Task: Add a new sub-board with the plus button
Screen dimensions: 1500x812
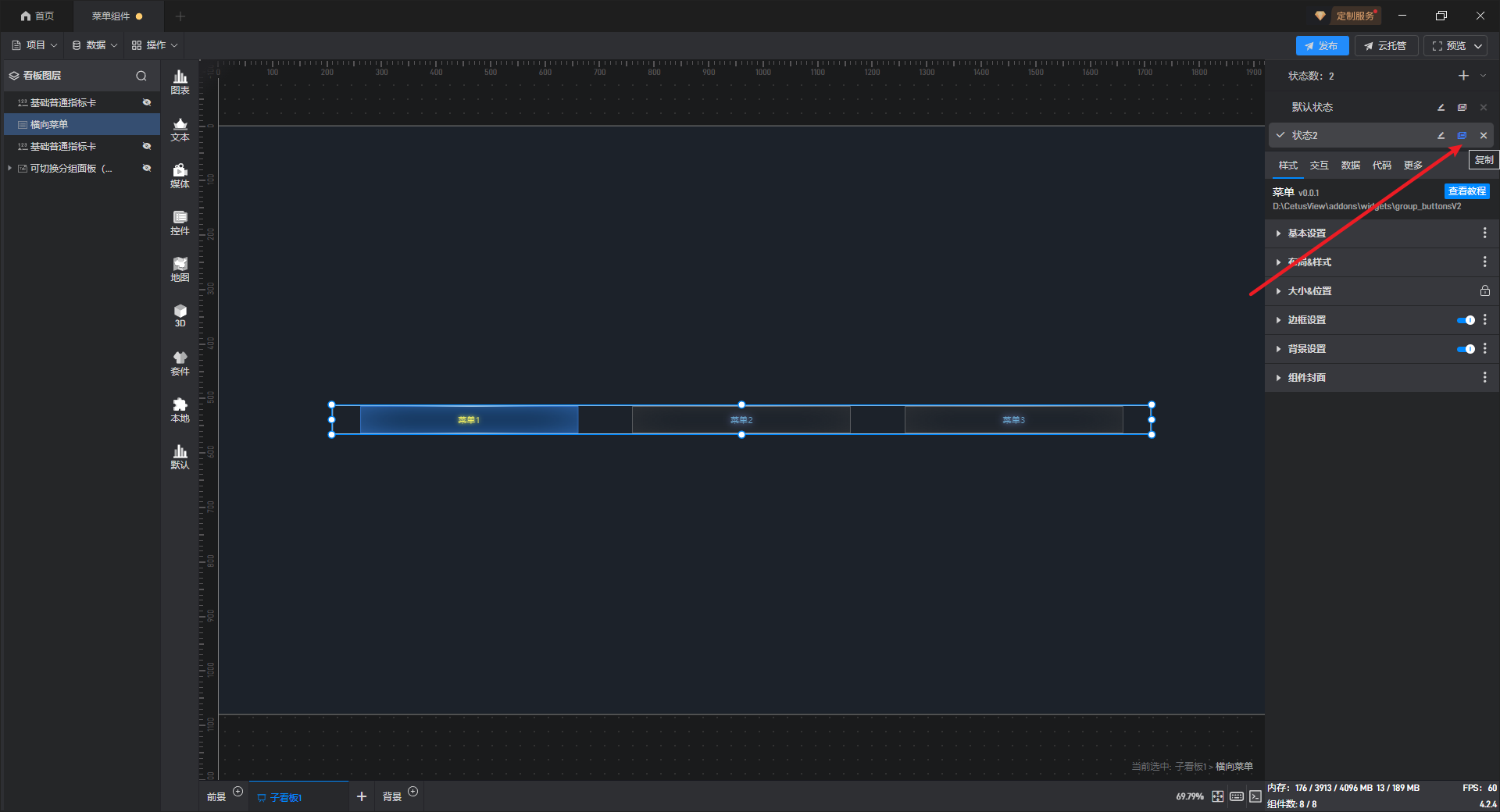Action: 361,796
